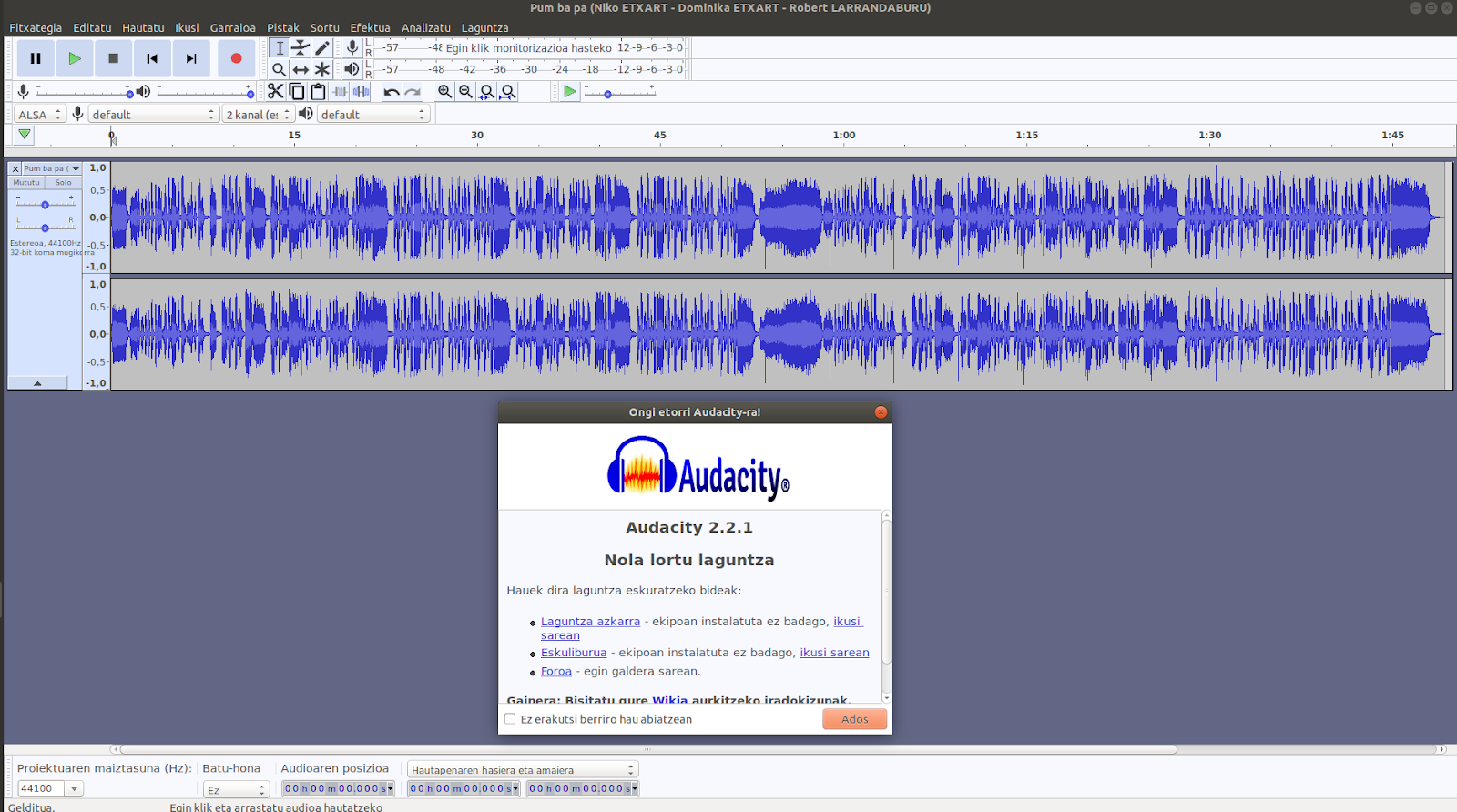Viewport: 1457px width, 812px height.
Task: Click the track gain slider knob
Action: [45, 204]
